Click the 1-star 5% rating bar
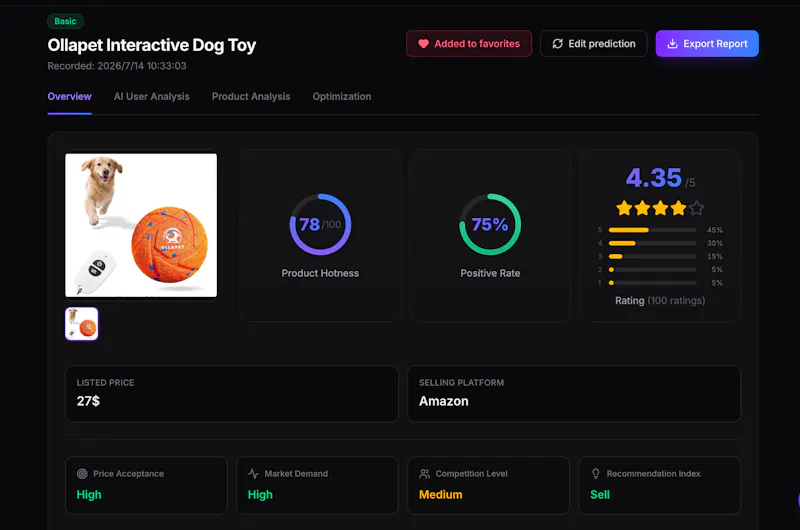Screen dimensions: 800x530 (x=653, y=283)
